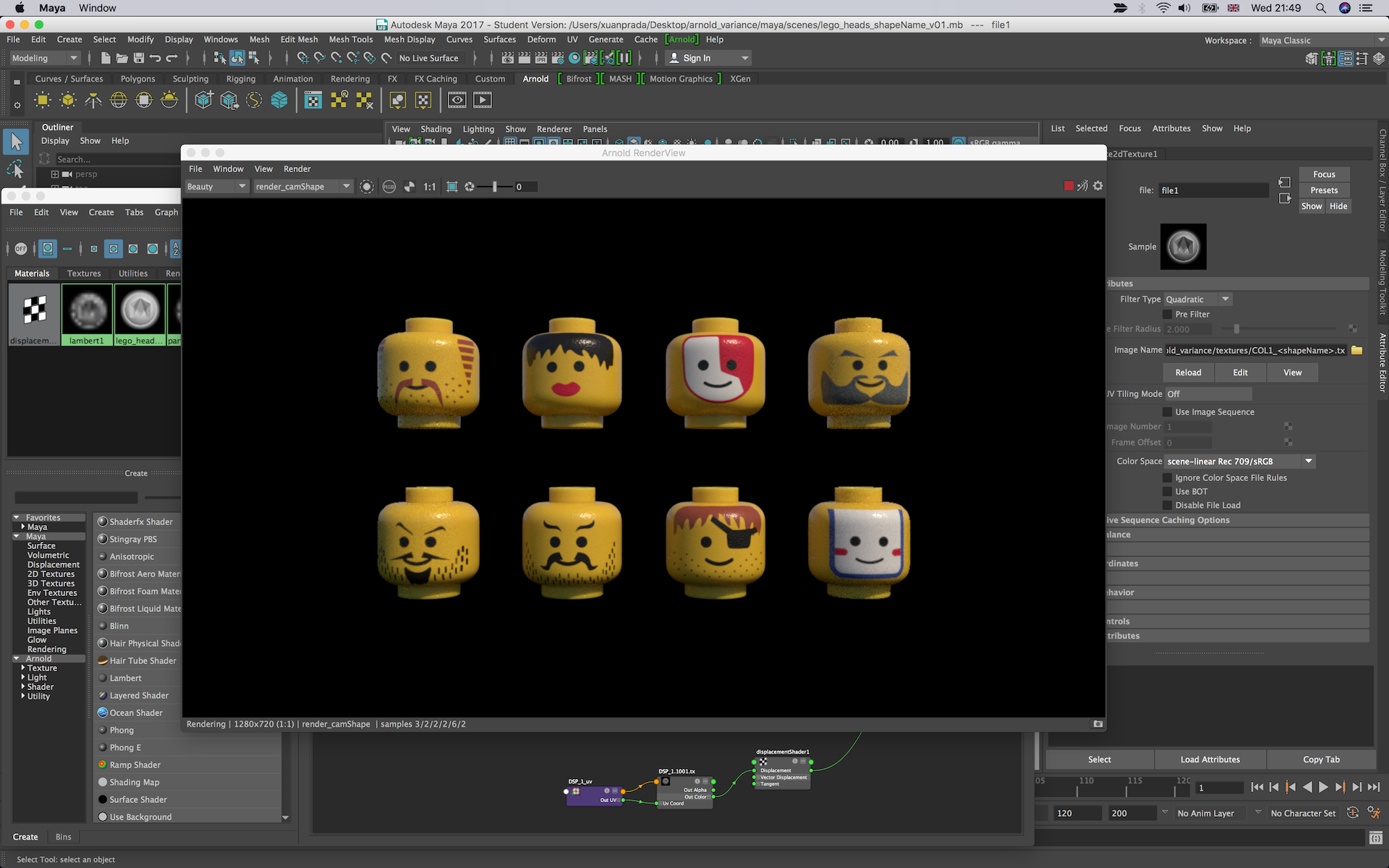
Task: Switch to the Textures tab in Hypershade
Action: (84, 273)
